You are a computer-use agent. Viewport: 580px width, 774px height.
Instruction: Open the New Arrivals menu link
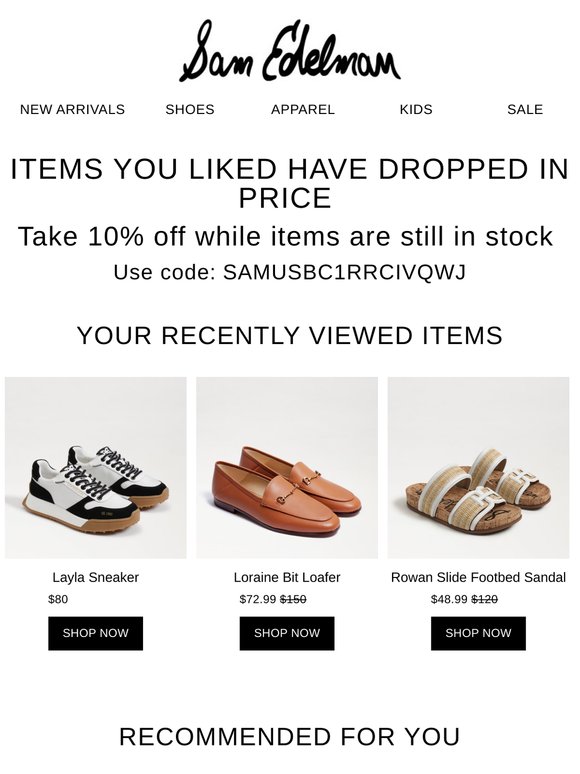coord(73,110)
